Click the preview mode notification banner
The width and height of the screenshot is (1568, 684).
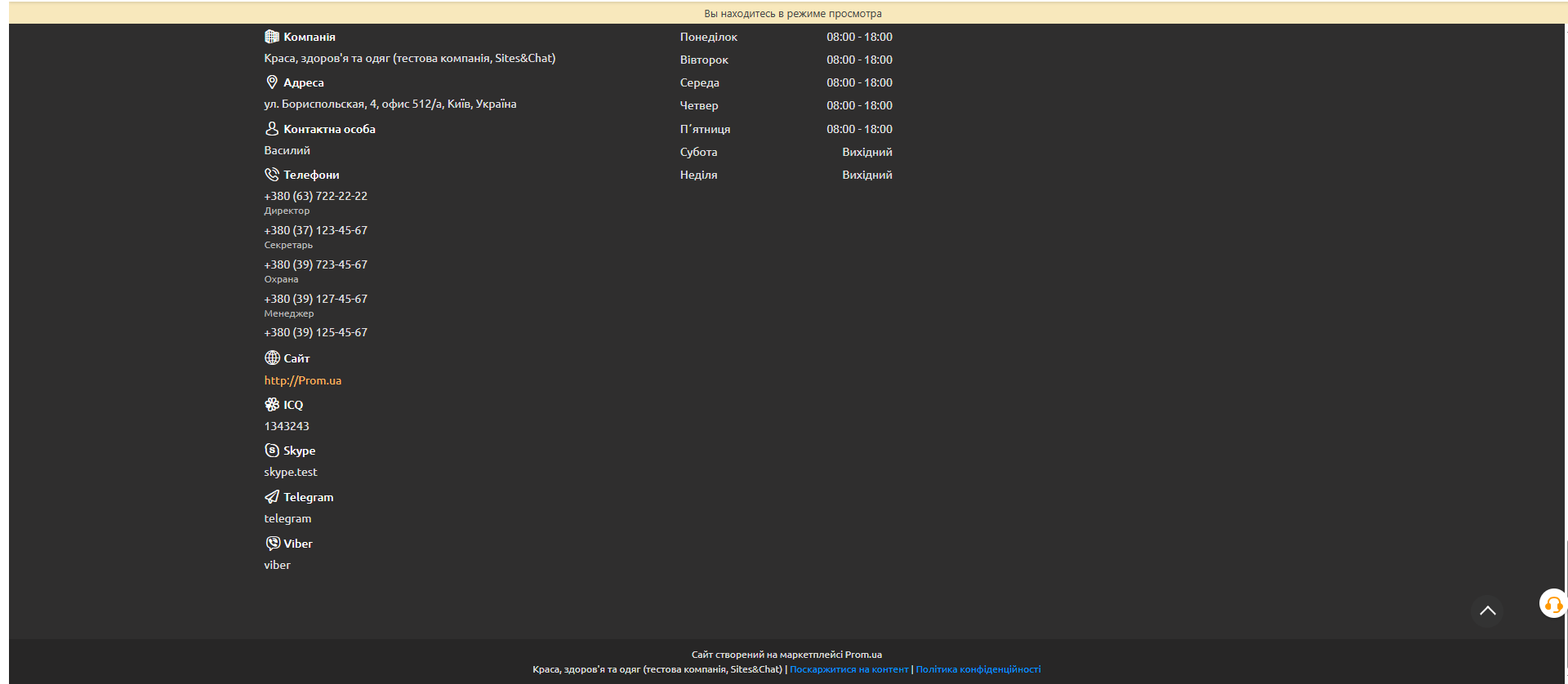[x=792, y=13]
